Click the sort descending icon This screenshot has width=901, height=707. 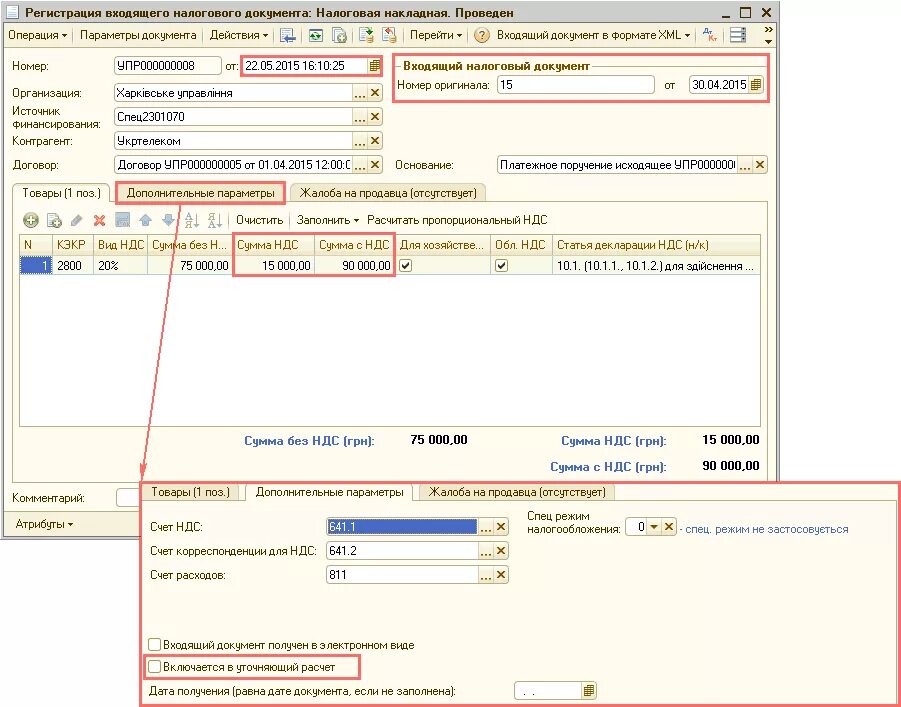click(215, 220)
